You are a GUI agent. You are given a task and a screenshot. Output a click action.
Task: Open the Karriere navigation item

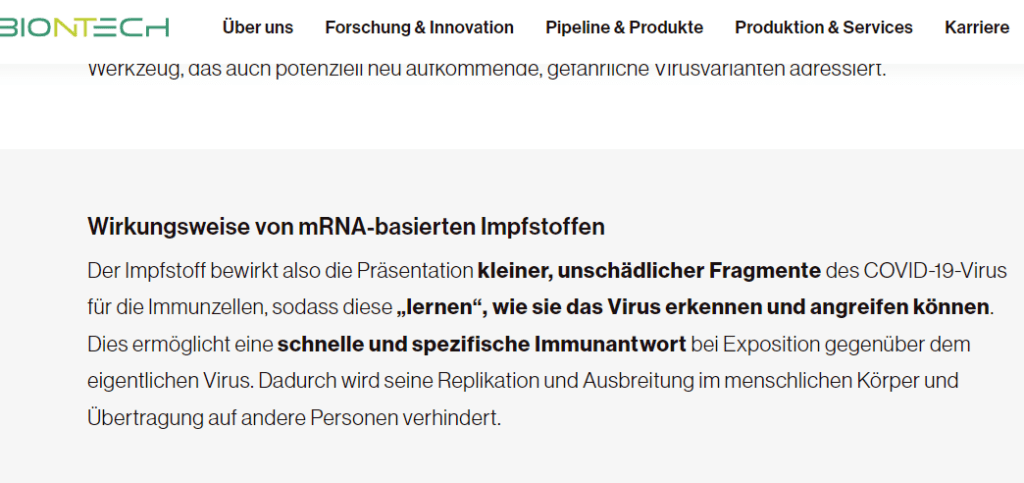976,28
